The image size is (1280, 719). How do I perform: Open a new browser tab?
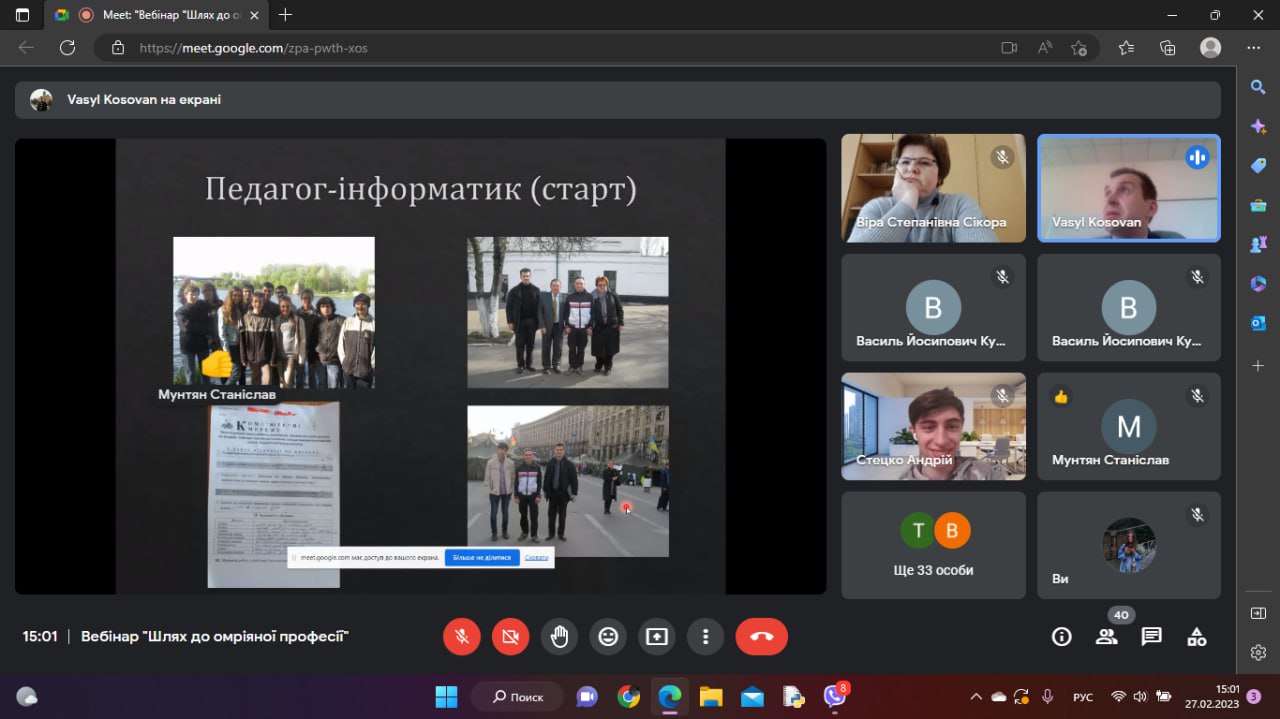pyautogui.click(x=286, y=15)
